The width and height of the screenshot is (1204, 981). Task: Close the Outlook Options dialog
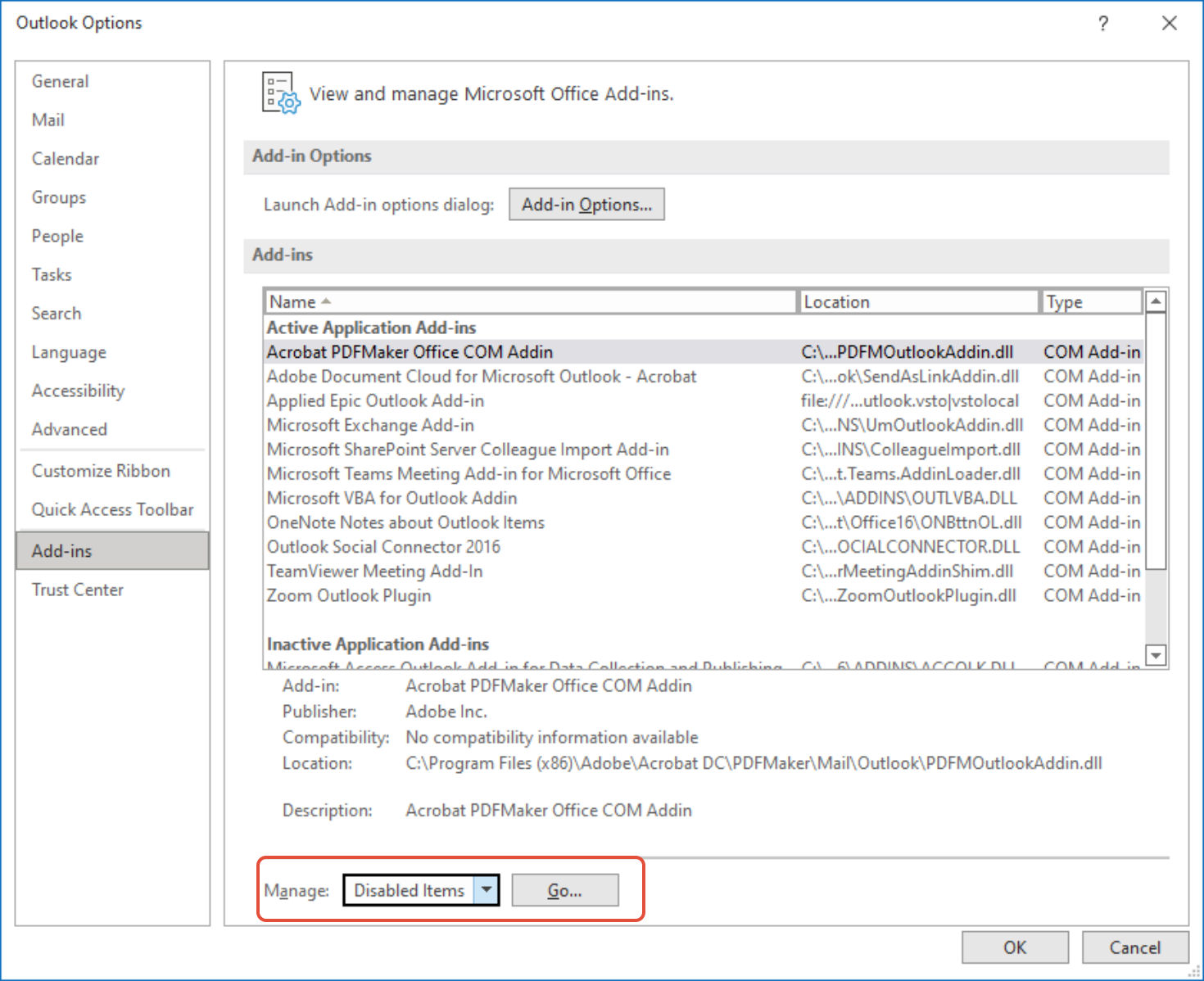click(x=1170, y=23)
